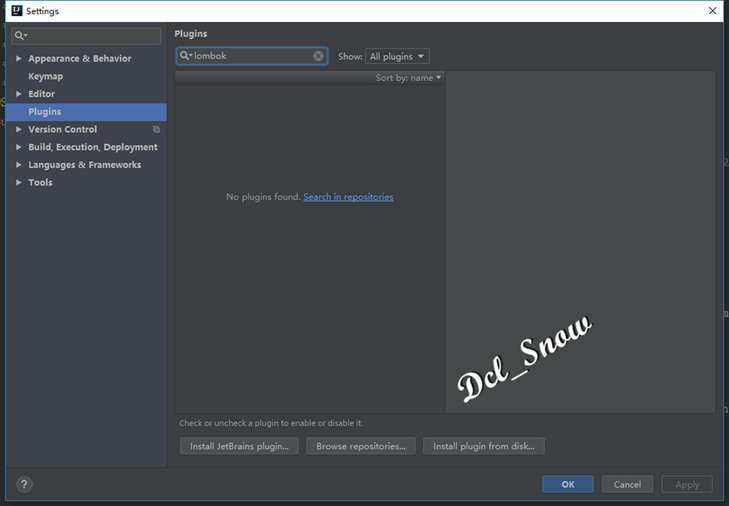Expand the Editor tree node
Viewport: 729px width, 506px height.
tap(19, 93)
